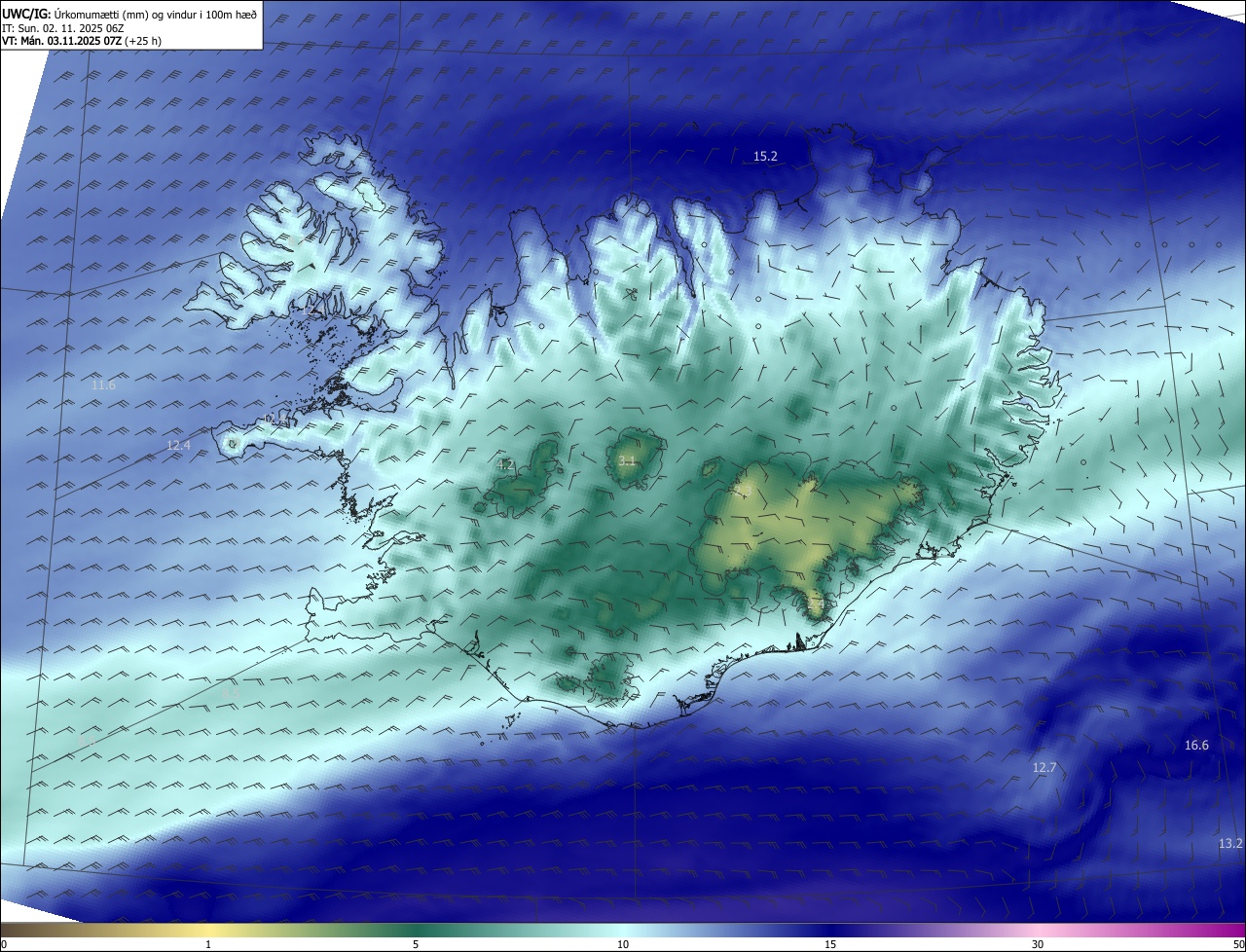1246x952 pixels.
Task: Click the 12.7 value label on the map
Action: pyautogui.click(x=1044, y=768)
